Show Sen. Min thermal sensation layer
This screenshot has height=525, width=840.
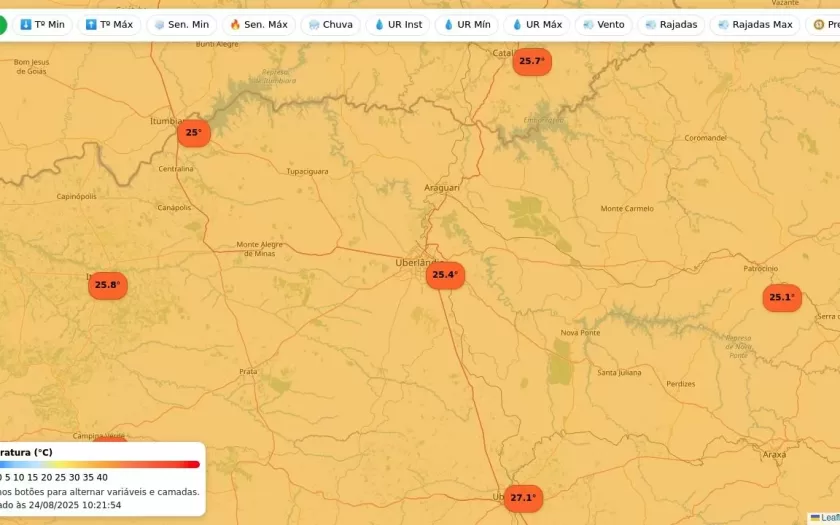[x=181, y=25]
